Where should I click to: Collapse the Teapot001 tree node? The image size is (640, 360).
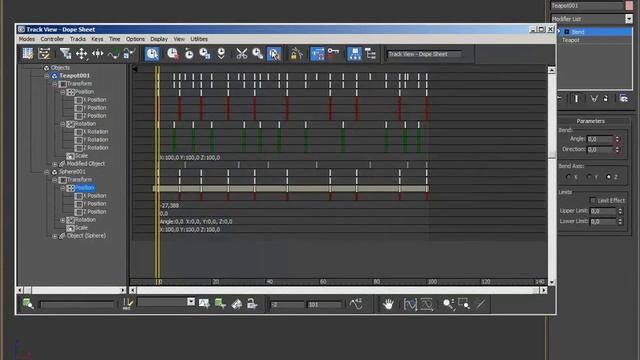point(47,76)
